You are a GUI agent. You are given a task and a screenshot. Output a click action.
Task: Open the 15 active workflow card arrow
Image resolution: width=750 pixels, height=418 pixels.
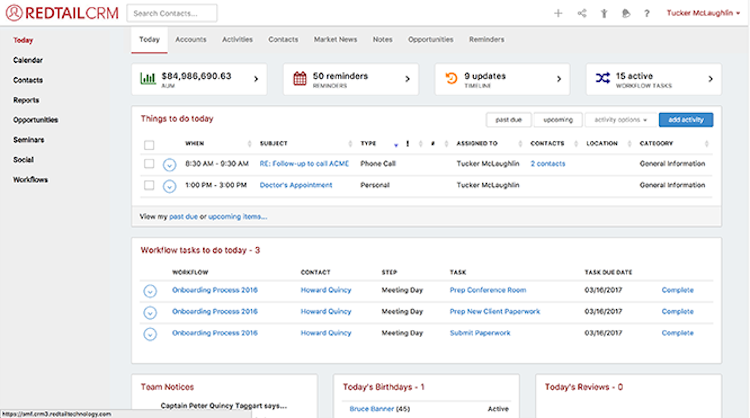coord(710,79)
